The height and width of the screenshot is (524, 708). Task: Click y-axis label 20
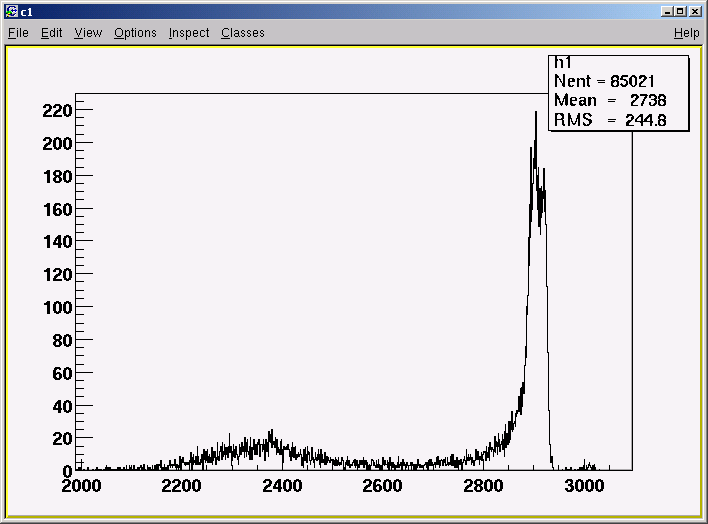click(62, 439)
